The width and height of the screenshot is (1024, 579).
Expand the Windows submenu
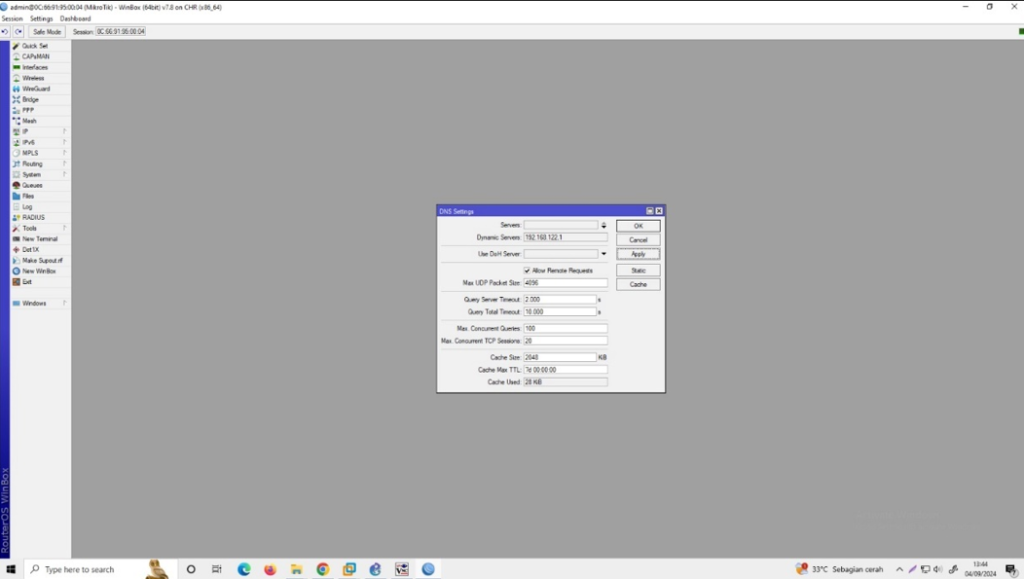(x=40, y=304)
